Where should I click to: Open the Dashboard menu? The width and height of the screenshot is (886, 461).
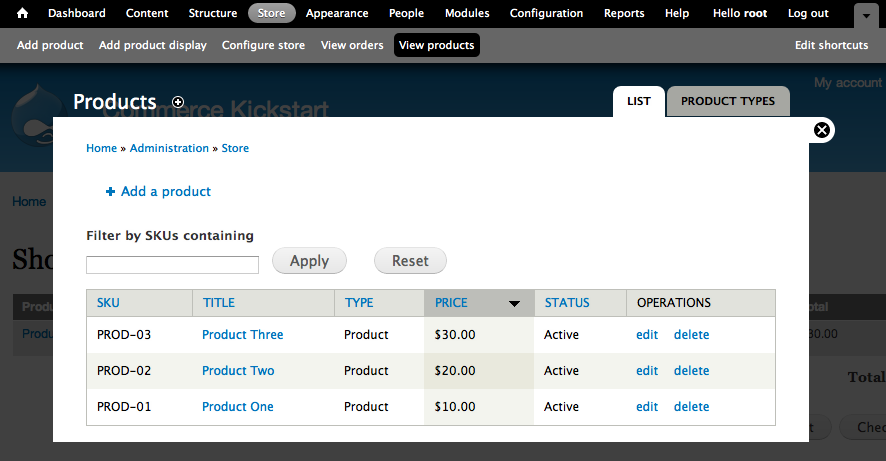click(77, 13)
